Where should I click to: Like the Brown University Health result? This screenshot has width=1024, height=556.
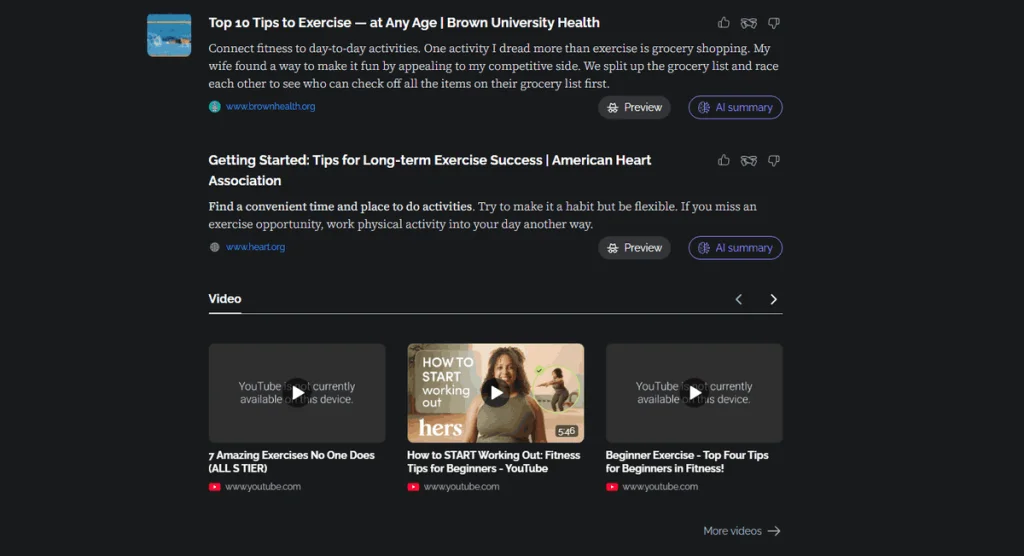tap(724, 23)
